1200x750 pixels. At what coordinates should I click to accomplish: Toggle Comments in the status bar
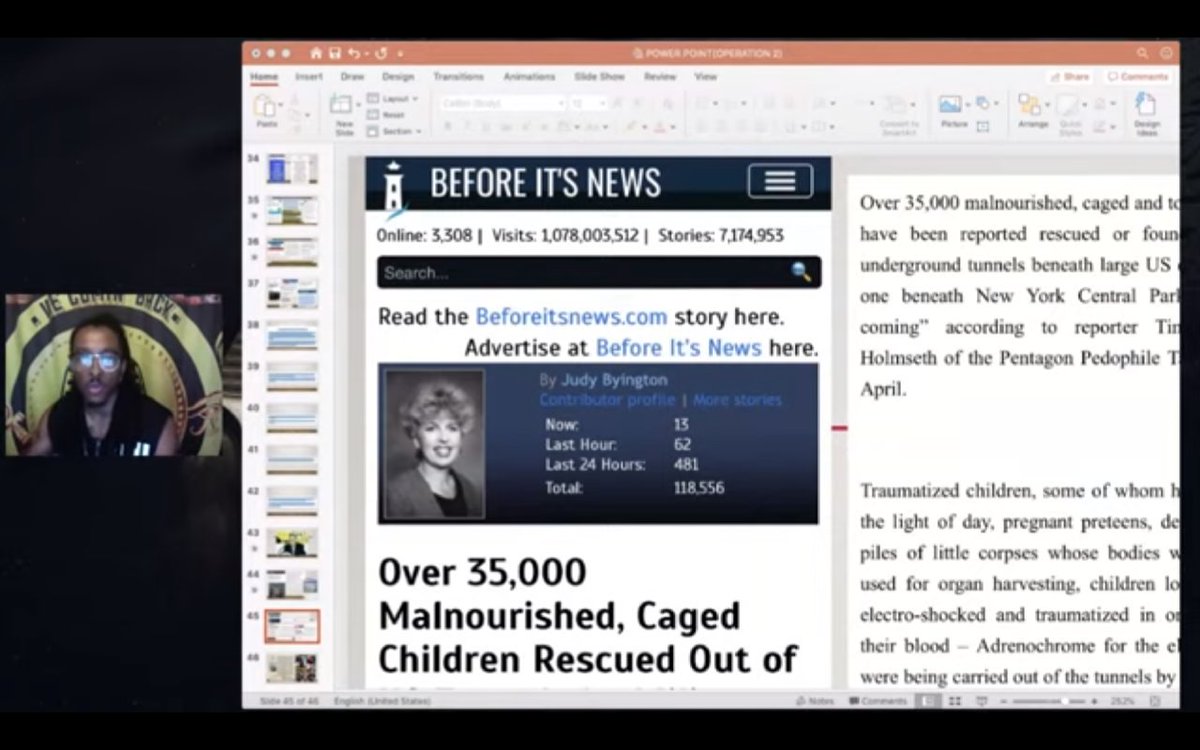pyautogui.click(x=878, y=701)
